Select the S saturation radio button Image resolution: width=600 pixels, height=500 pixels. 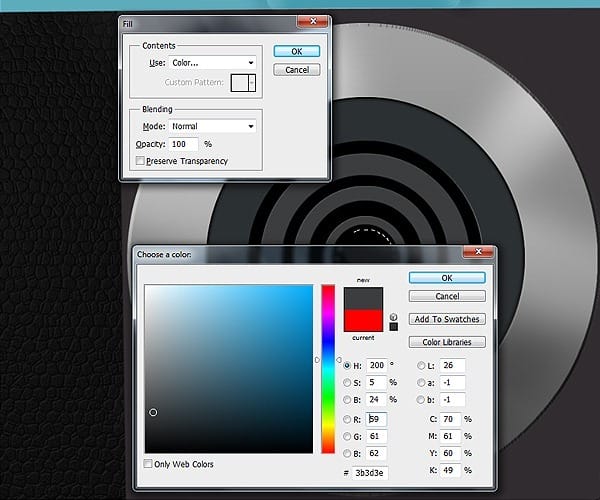347,383
